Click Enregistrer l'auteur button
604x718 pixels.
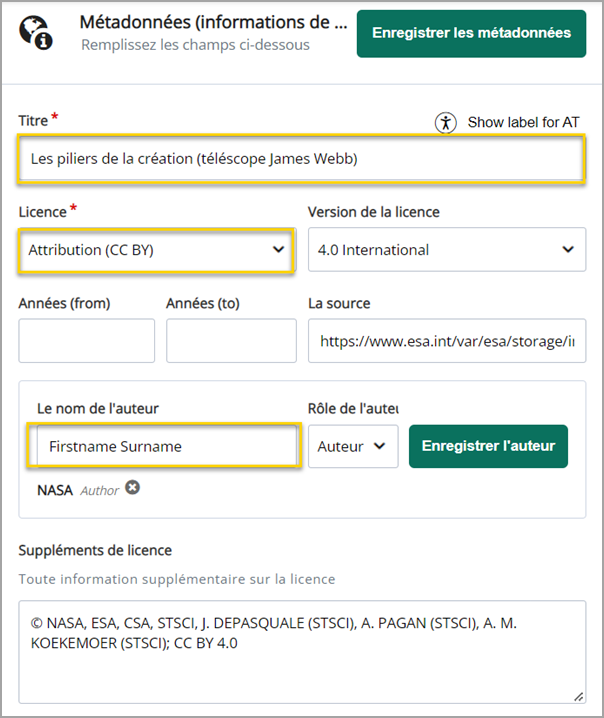coord(488,446)
